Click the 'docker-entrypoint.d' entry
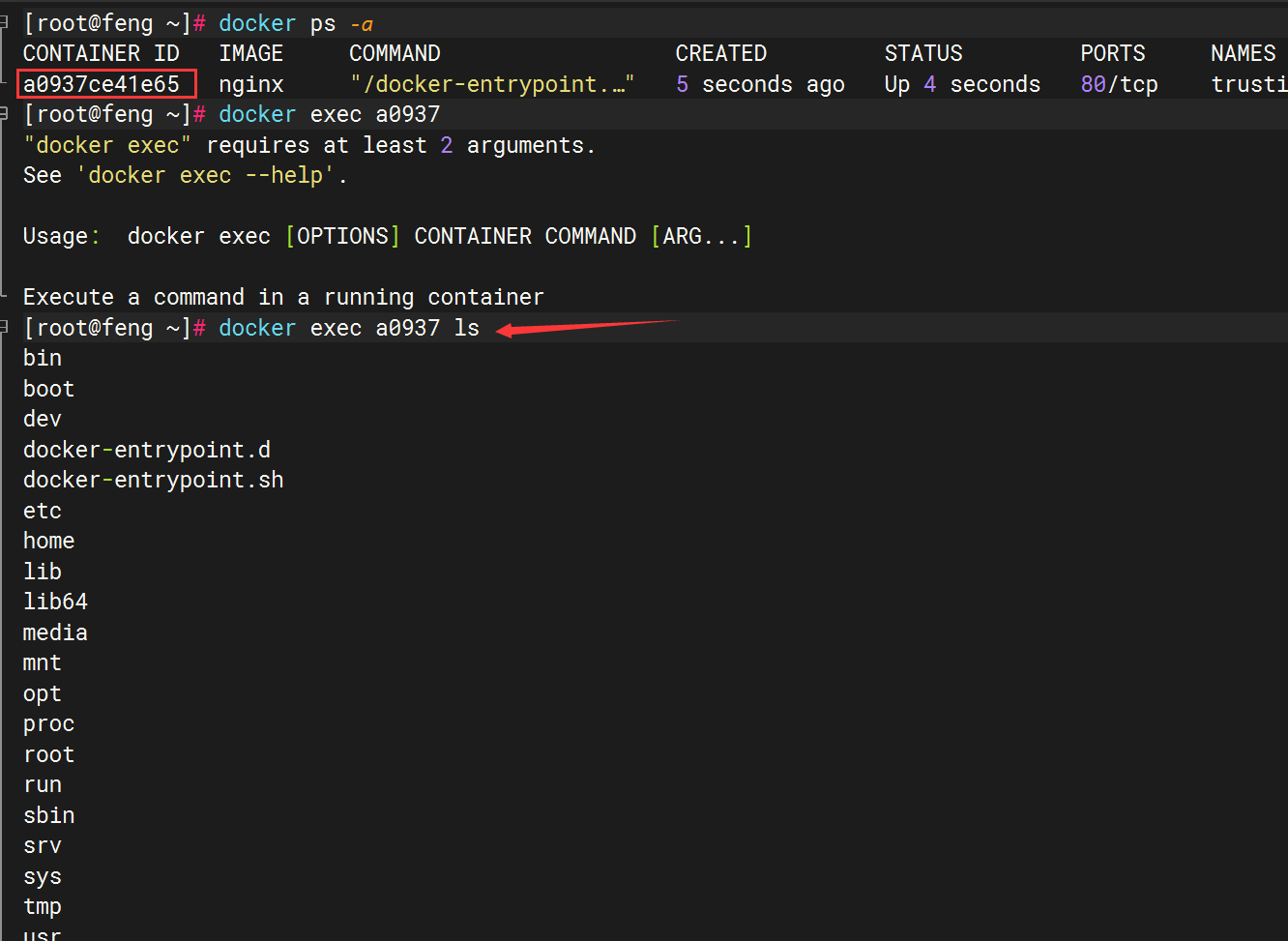The image size is (1288, 941). coord(147,450)
